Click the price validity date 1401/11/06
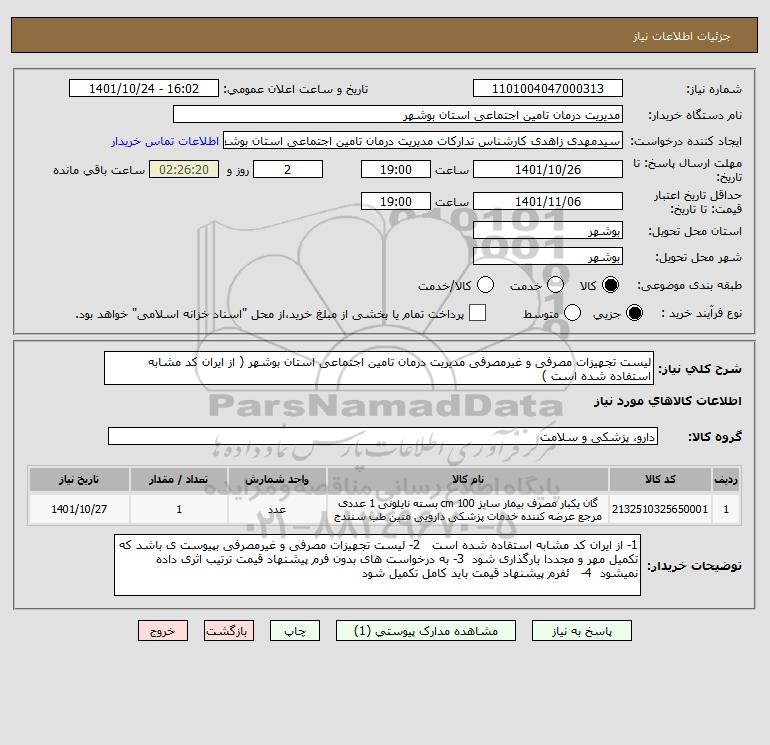 548,201
